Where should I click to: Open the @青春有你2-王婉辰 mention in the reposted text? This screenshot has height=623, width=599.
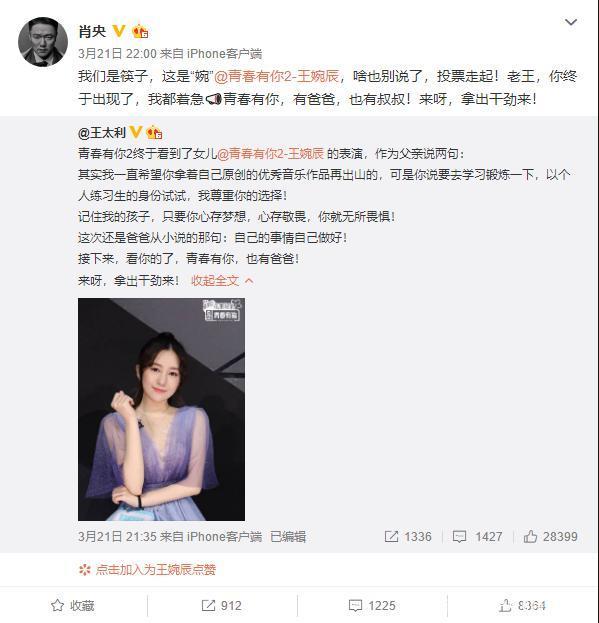click(271, 153)
